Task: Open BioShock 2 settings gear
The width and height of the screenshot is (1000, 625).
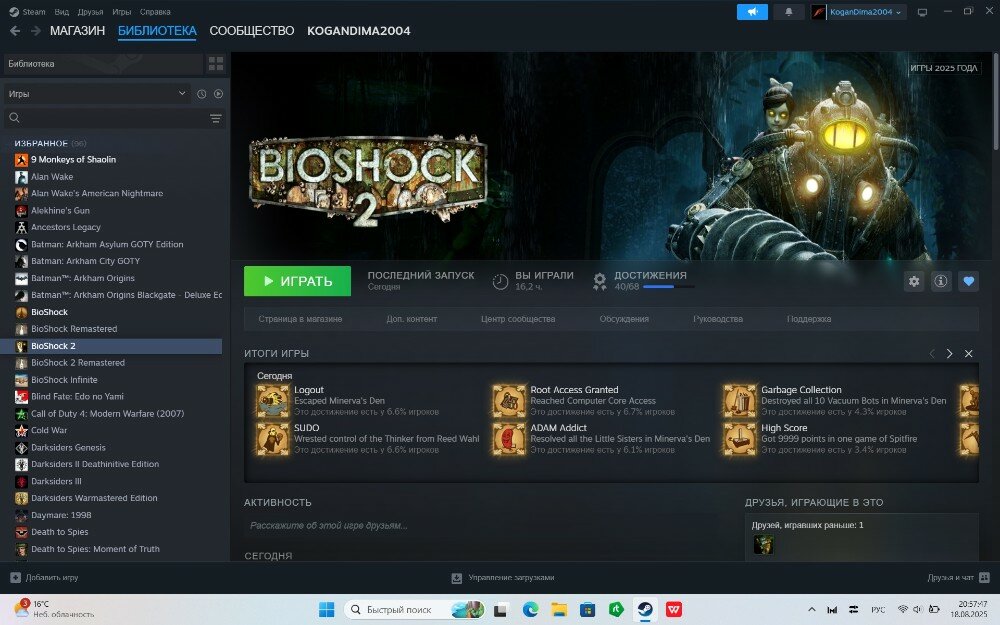Action: click(914, 281)
